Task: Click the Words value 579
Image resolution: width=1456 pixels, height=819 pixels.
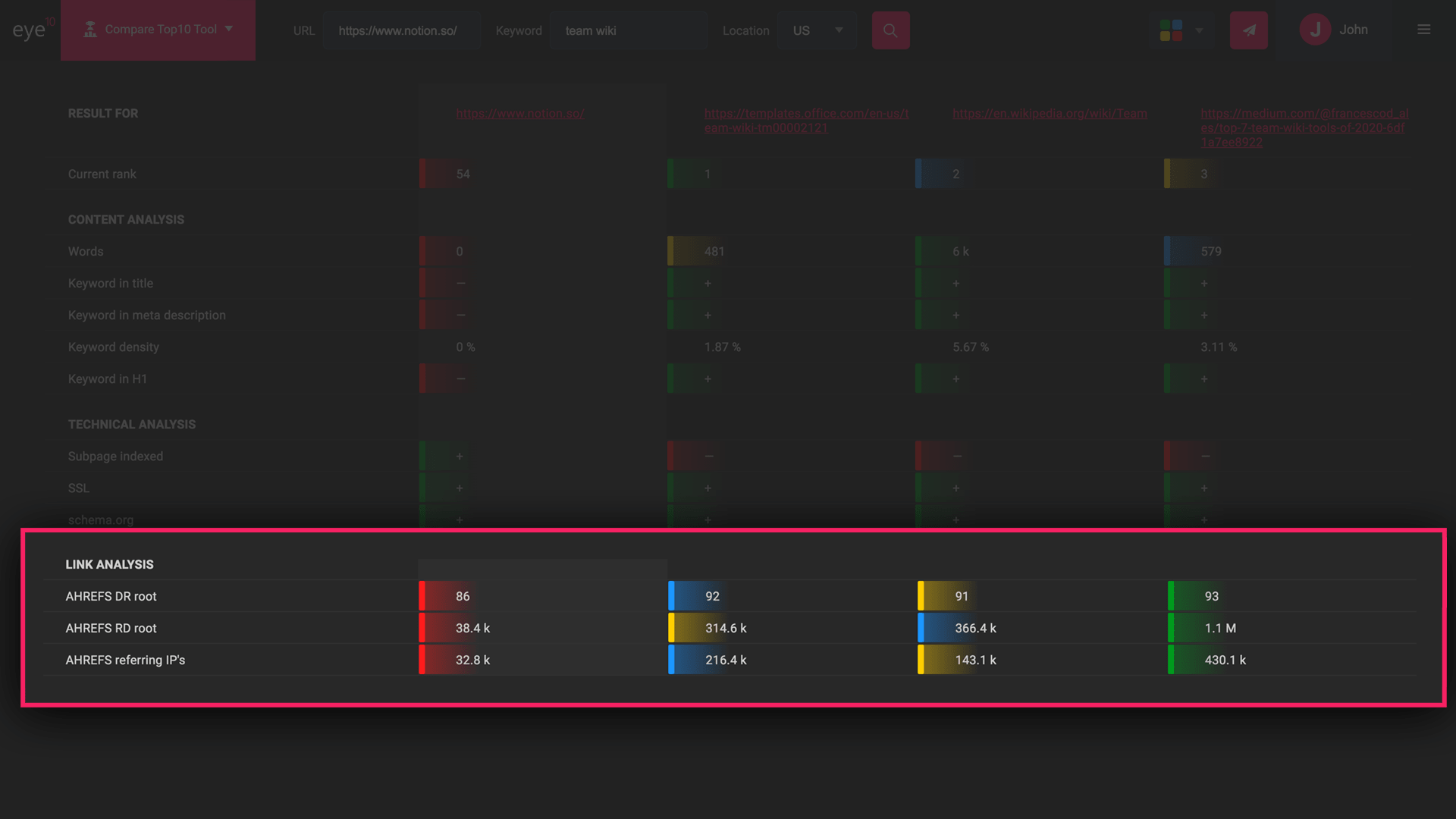Action: (1210, 251)
